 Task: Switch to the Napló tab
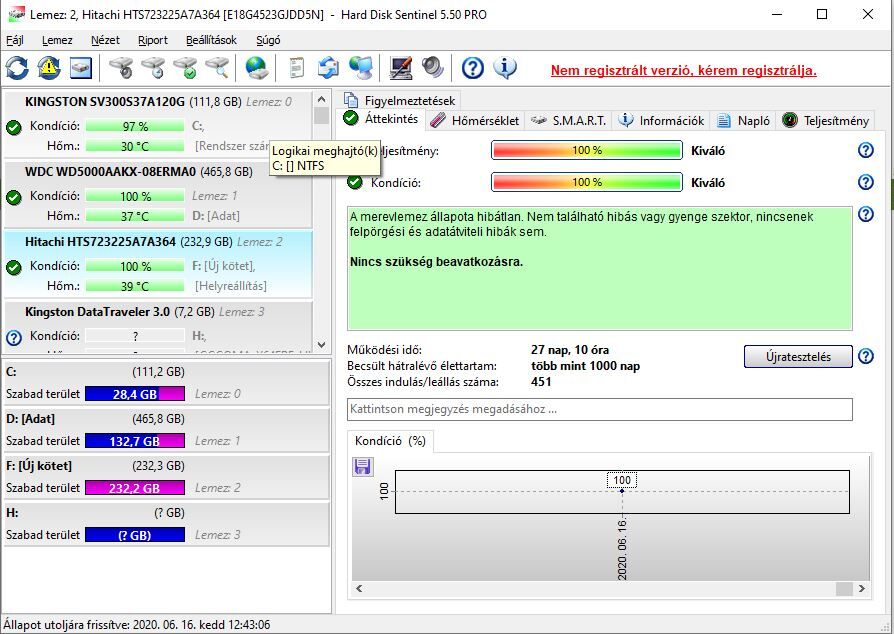(744, 120)
